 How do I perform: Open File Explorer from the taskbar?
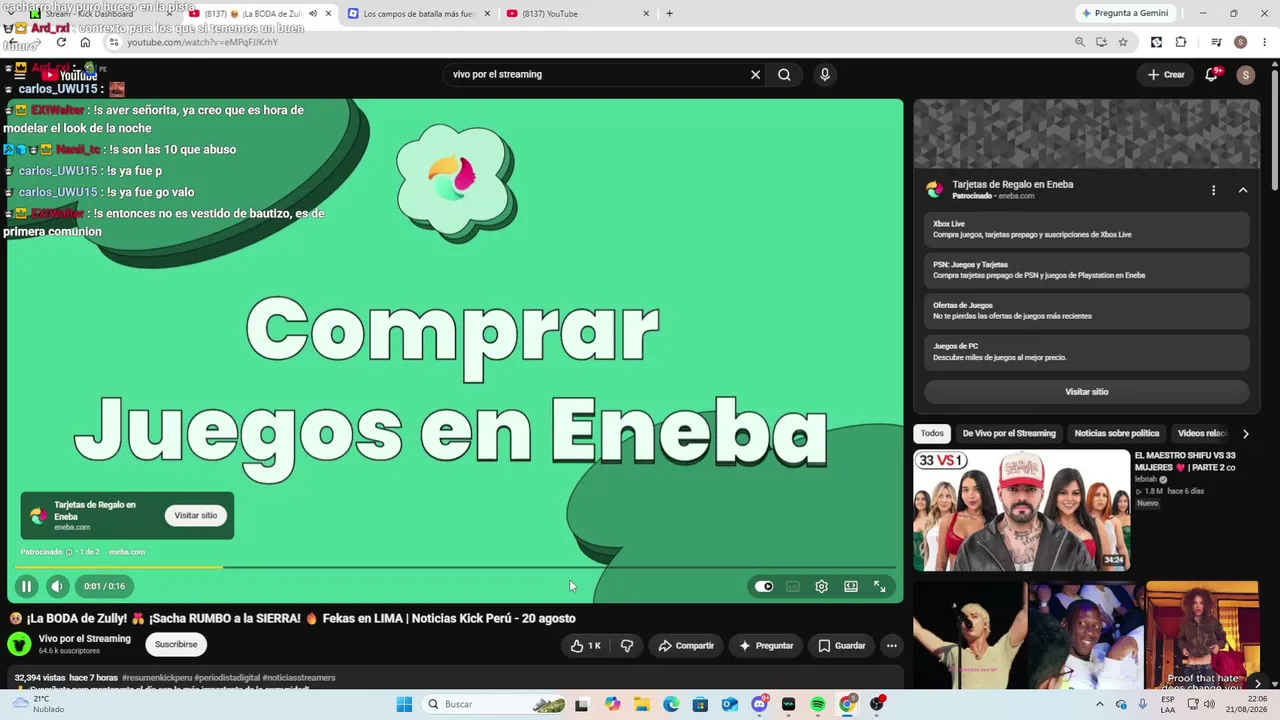click(641, 704)
